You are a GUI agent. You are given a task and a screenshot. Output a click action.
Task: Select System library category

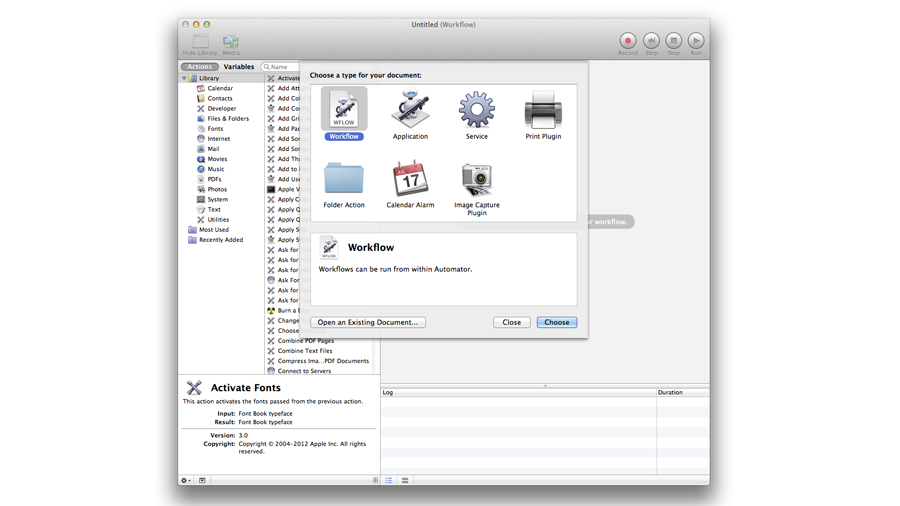pos(218,200)
